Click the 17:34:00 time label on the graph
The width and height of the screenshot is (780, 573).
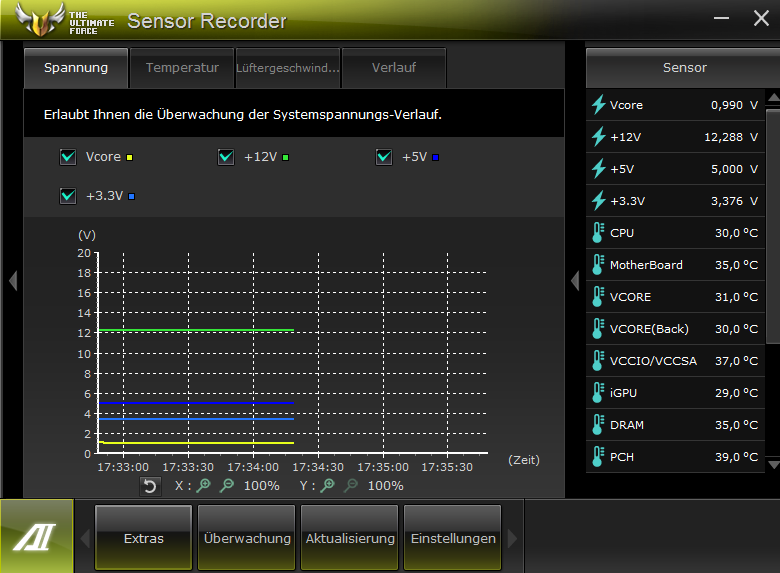pyautogui.click(x=253, y=467)
